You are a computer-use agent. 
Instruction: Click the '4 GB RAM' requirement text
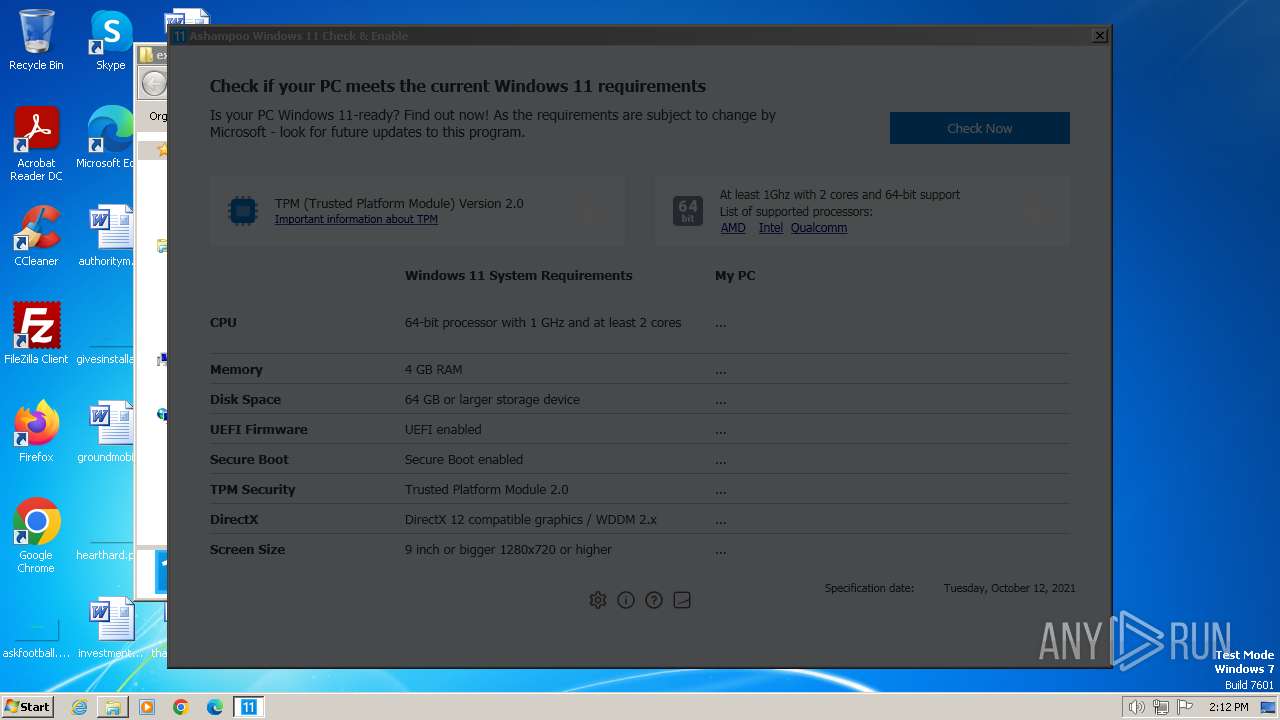(x=433, y=370)
